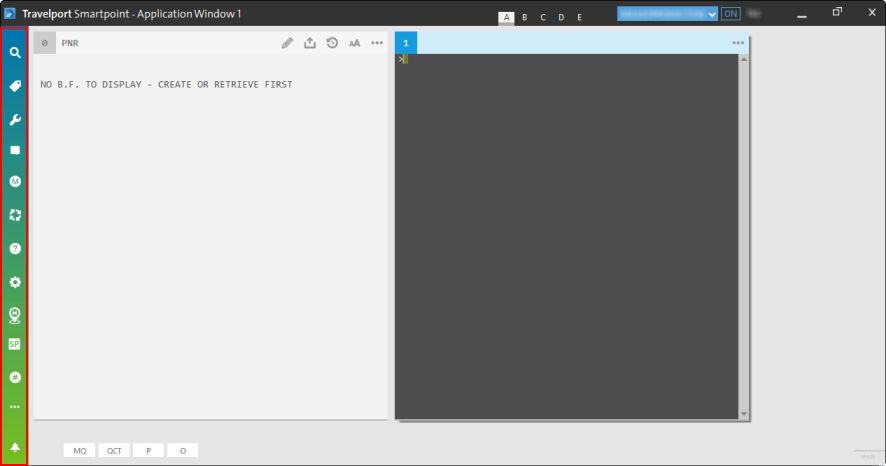
Task: Open the blue dropdown in the title bar
Action: click(667, 14)
